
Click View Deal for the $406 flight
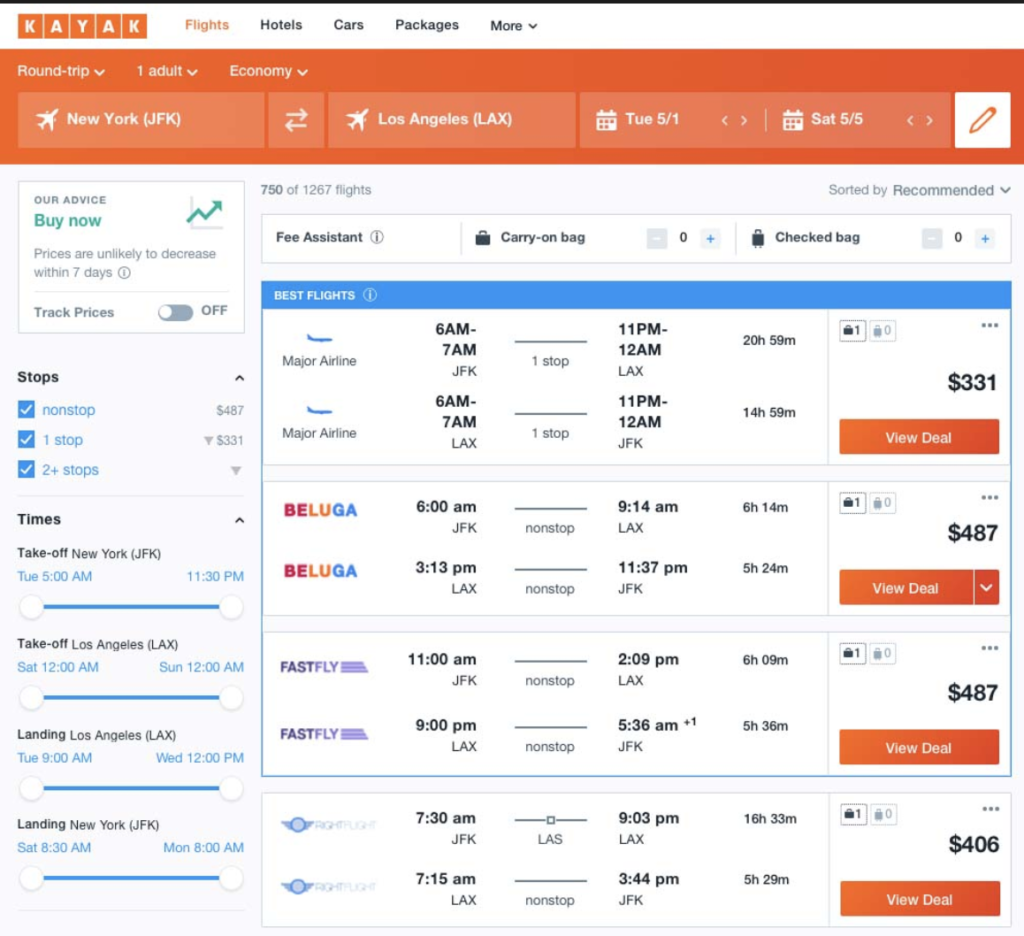[919, 899]
